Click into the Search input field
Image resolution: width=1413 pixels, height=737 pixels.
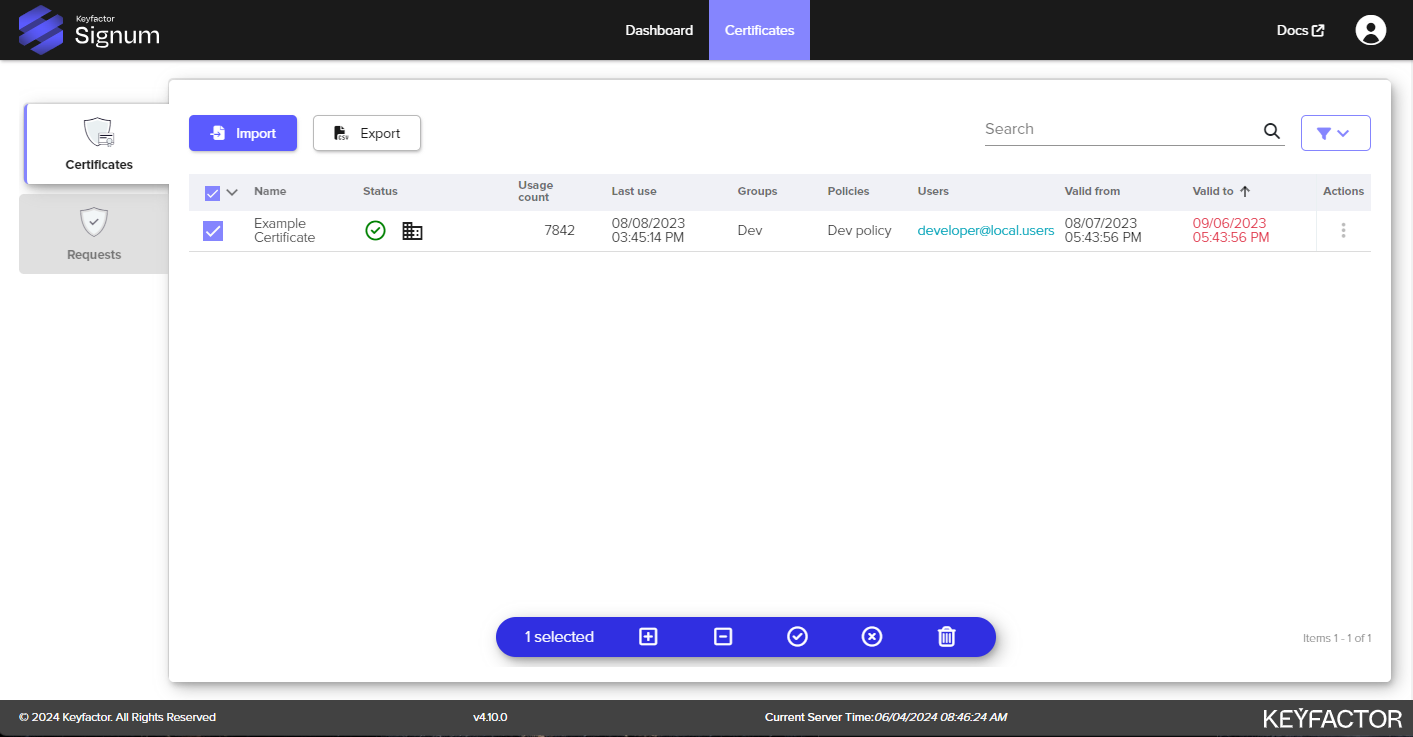pyautogui.click(x=1120, y=129)
